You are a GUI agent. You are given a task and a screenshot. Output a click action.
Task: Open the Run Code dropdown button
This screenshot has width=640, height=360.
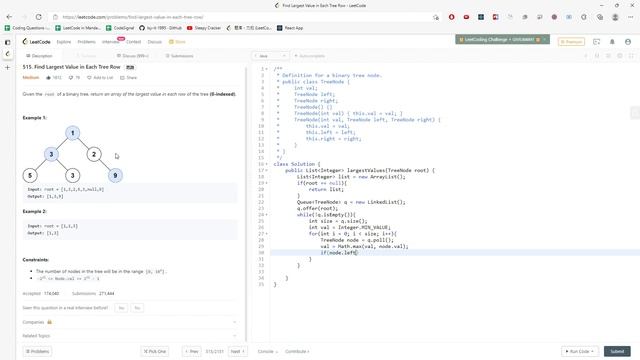pos(579,351)
